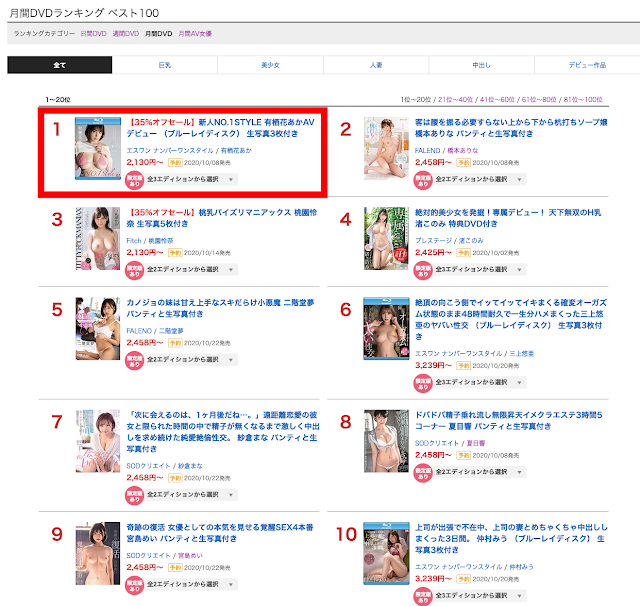This screenshot has width=640, height=606.
Task: Go to the 81位~100位 page
Action: tap(583, 100)
